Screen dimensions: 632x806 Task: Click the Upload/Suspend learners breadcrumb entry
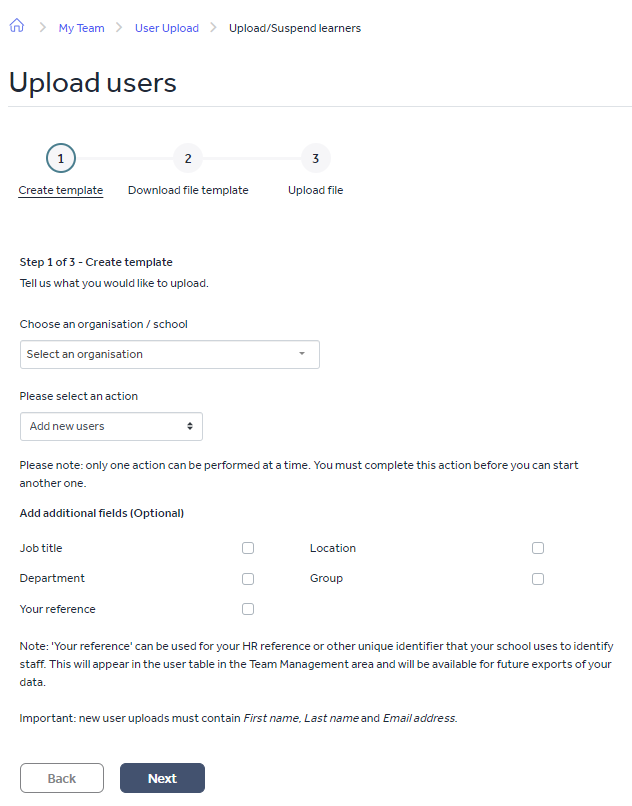coord(295,27)
